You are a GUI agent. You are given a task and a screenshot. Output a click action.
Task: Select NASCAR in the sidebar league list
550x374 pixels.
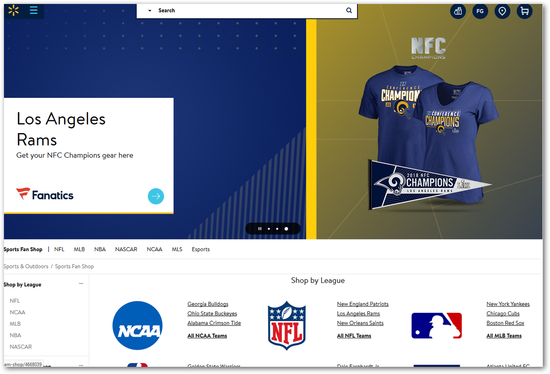click(x=21, y=347)
